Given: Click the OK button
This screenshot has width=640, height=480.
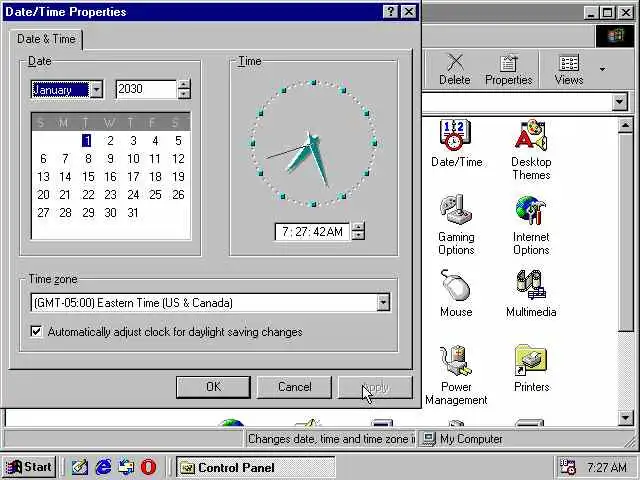Looking at the screenshot, I should point(213,387).
